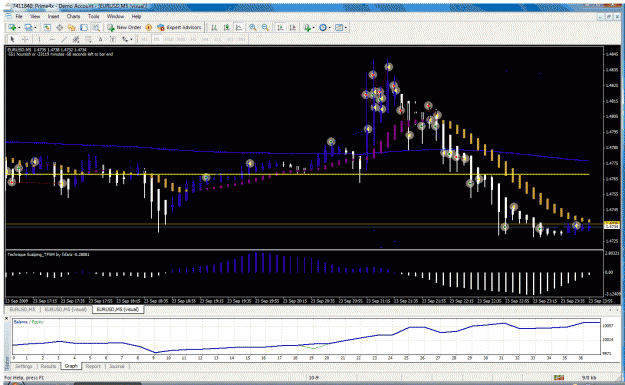Click the Indicators list icon
The image size is (625, 385).
pos(307,28)
